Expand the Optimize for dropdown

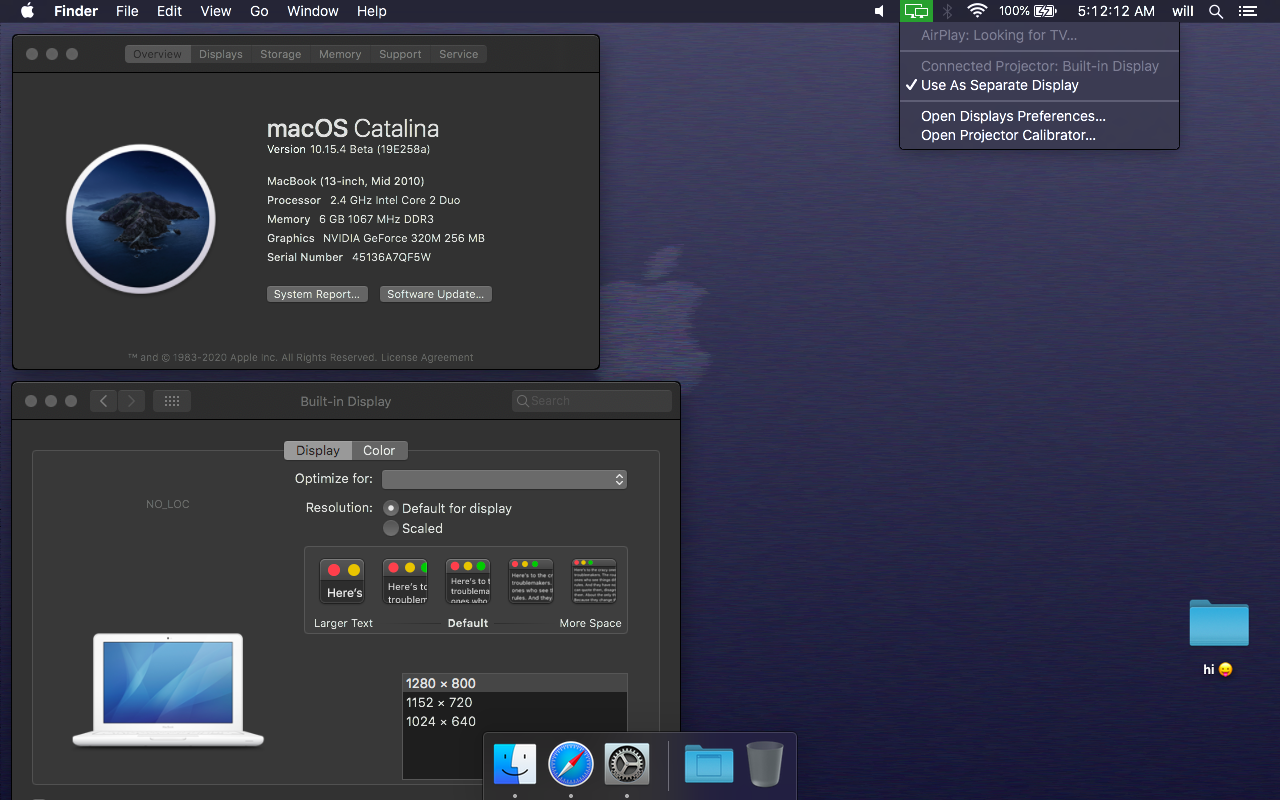[505, 479]
